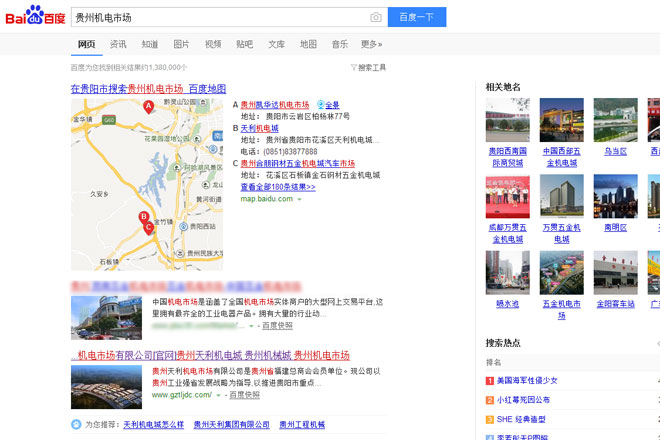The height and width of the screenshot is (440, 660).
Task: Click 黔灵山公园 park icon on map
Action: point(203,102)
